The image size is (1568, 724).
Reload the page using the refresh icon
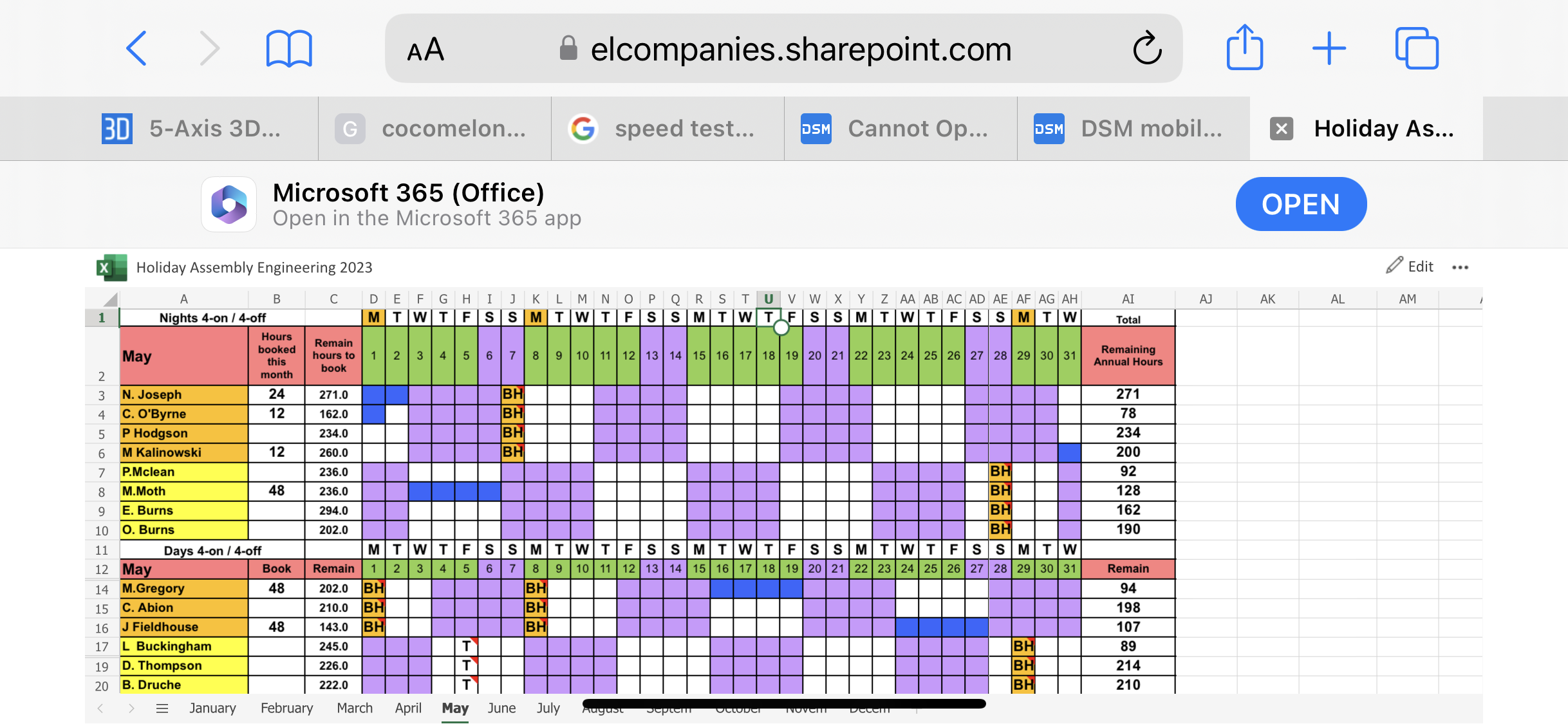[1147, 48]
